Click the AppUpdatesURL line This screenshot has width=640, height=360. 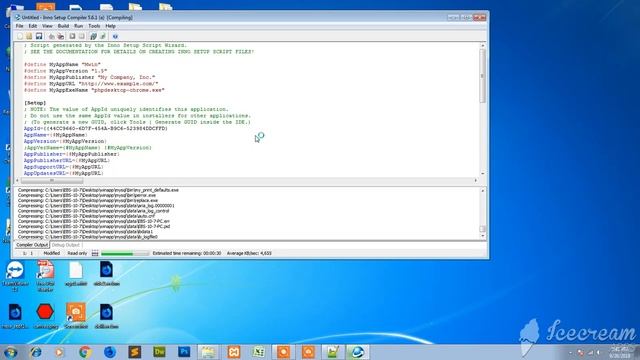64,173
